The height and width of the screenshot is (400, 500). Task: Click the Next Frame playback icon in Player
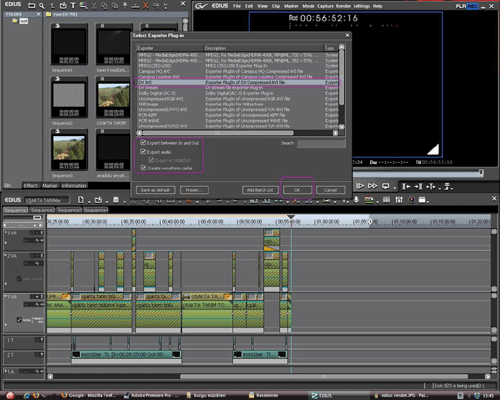click(x=360, y=186)
